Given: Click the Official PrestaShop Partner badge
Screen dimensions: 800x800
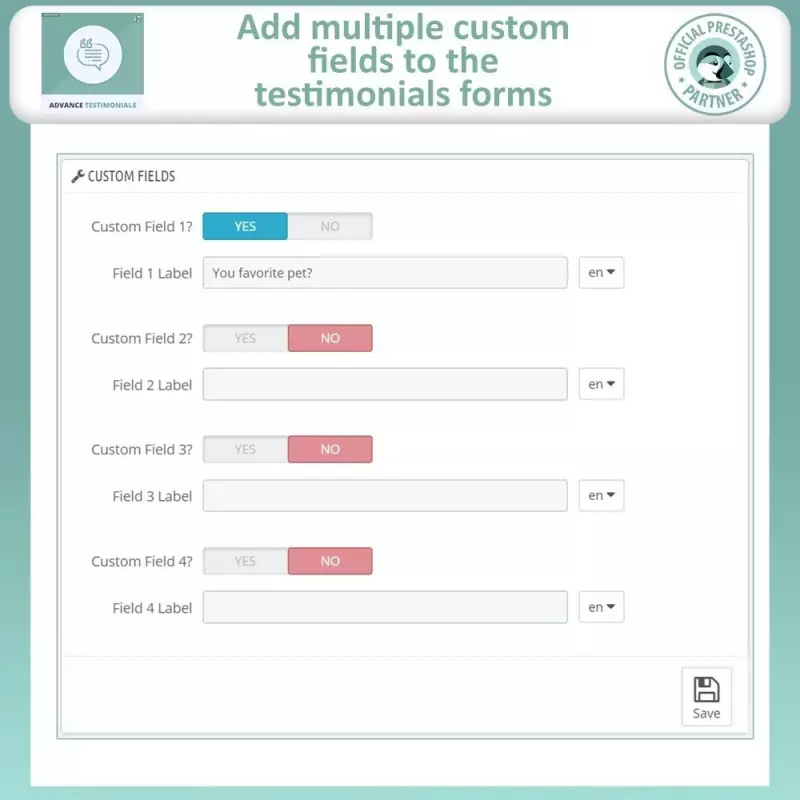Looking at the screenshot, I should tap(715, 64).
